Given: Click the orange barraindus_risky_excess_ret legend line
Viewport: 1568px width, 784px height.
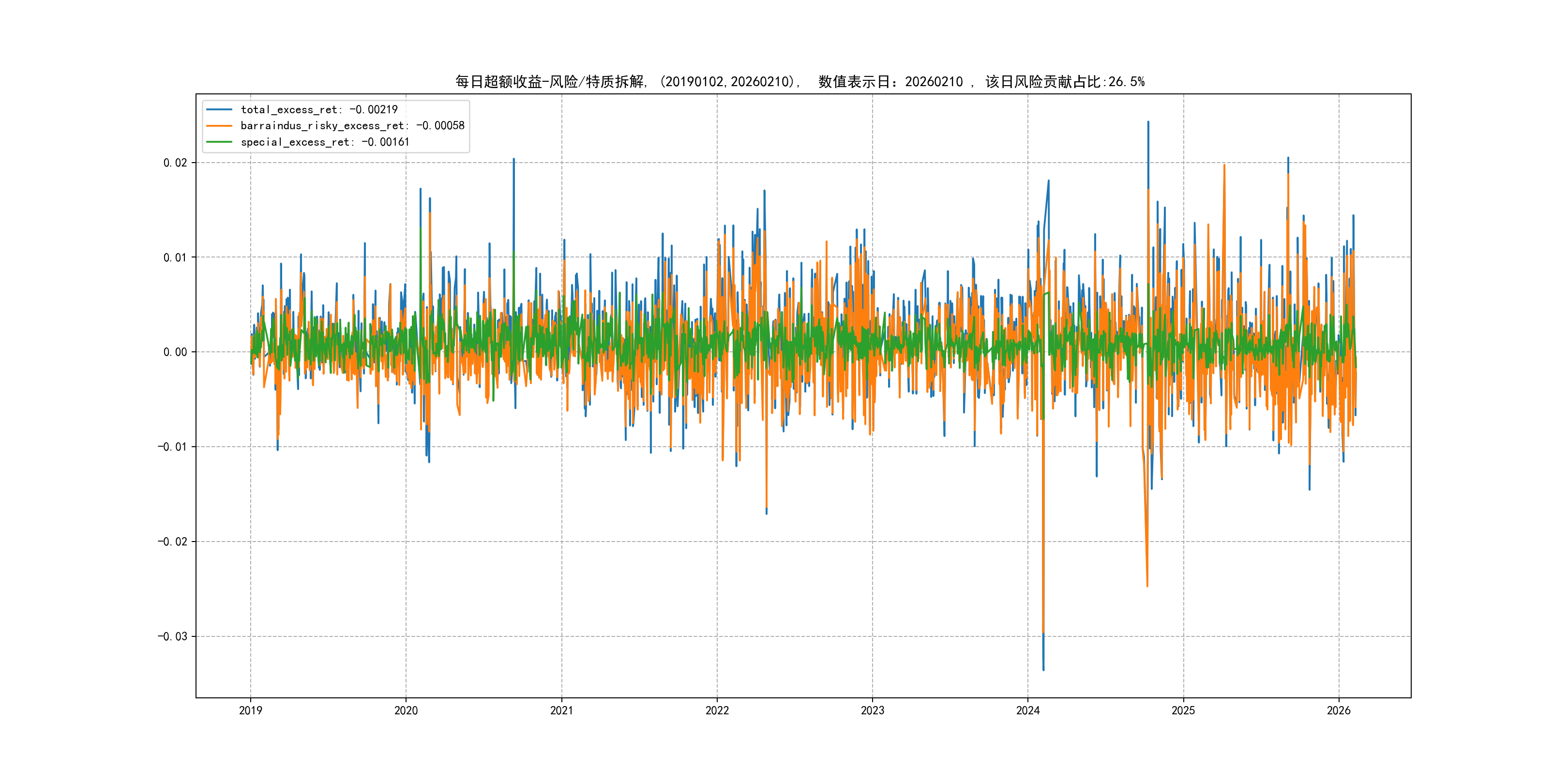Looking at the screenshot, I should pyautogui.click(x=219, y=126).
